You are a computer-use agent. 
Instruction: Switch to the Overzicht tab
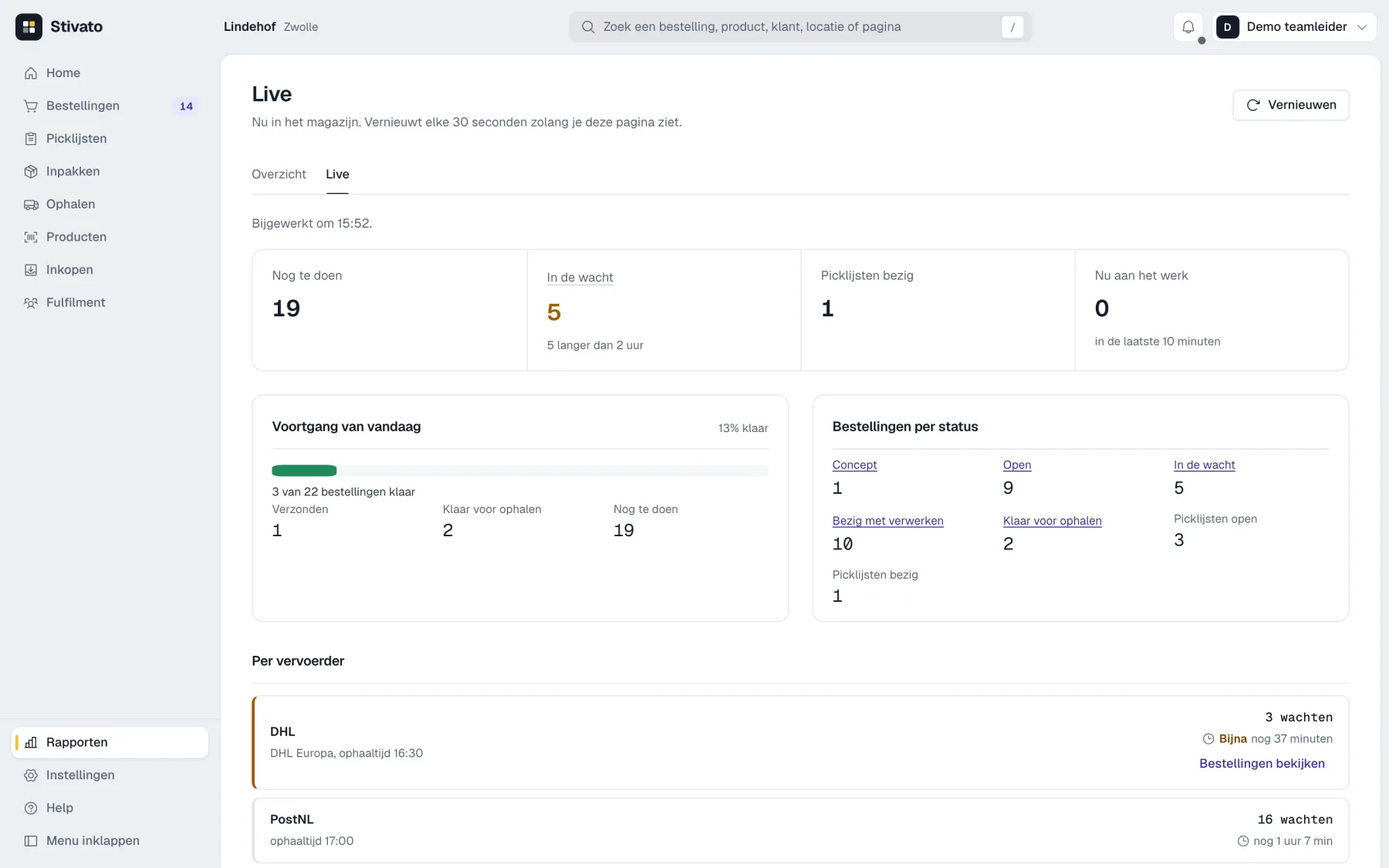[x=279, y=174]
